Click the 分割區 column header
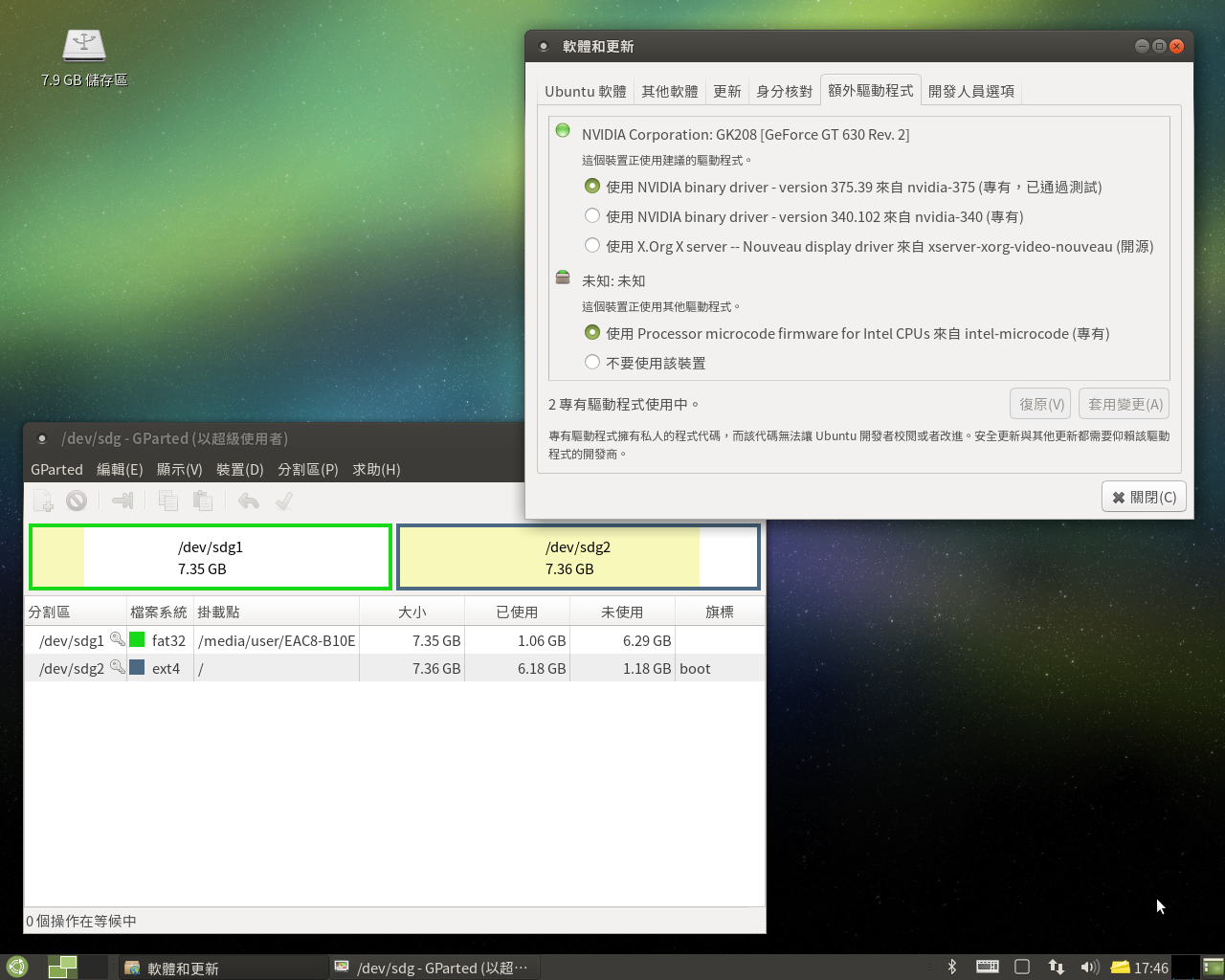This screenshot has width=1225, height=980. (x=76, y=612)
